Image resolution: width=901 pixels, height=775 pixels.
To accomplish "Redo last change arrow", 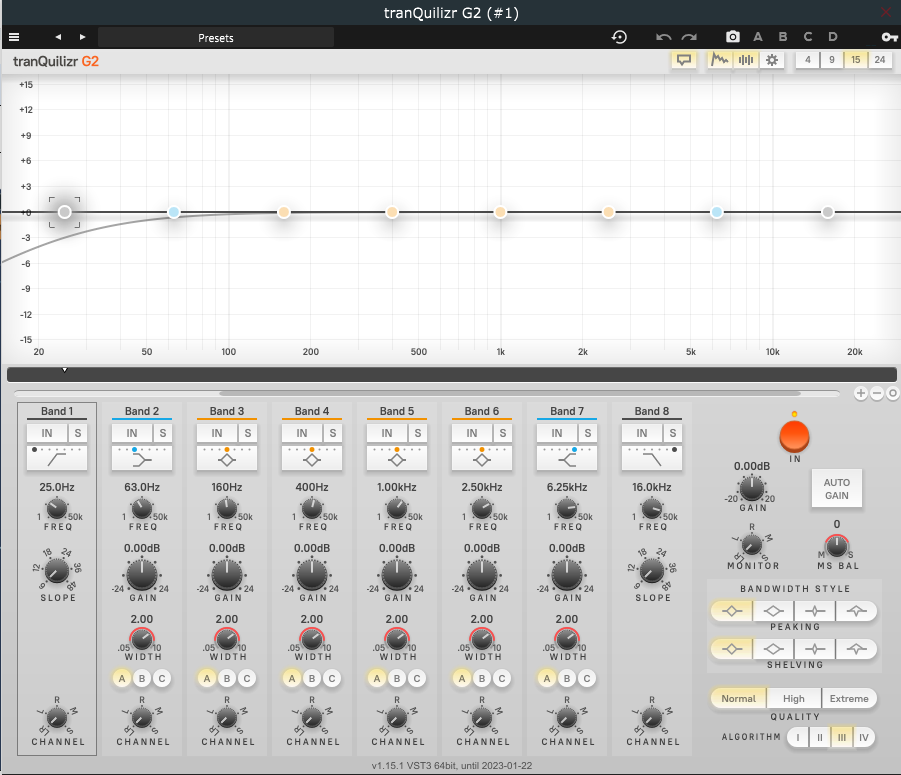I will (x=689, y=37).
